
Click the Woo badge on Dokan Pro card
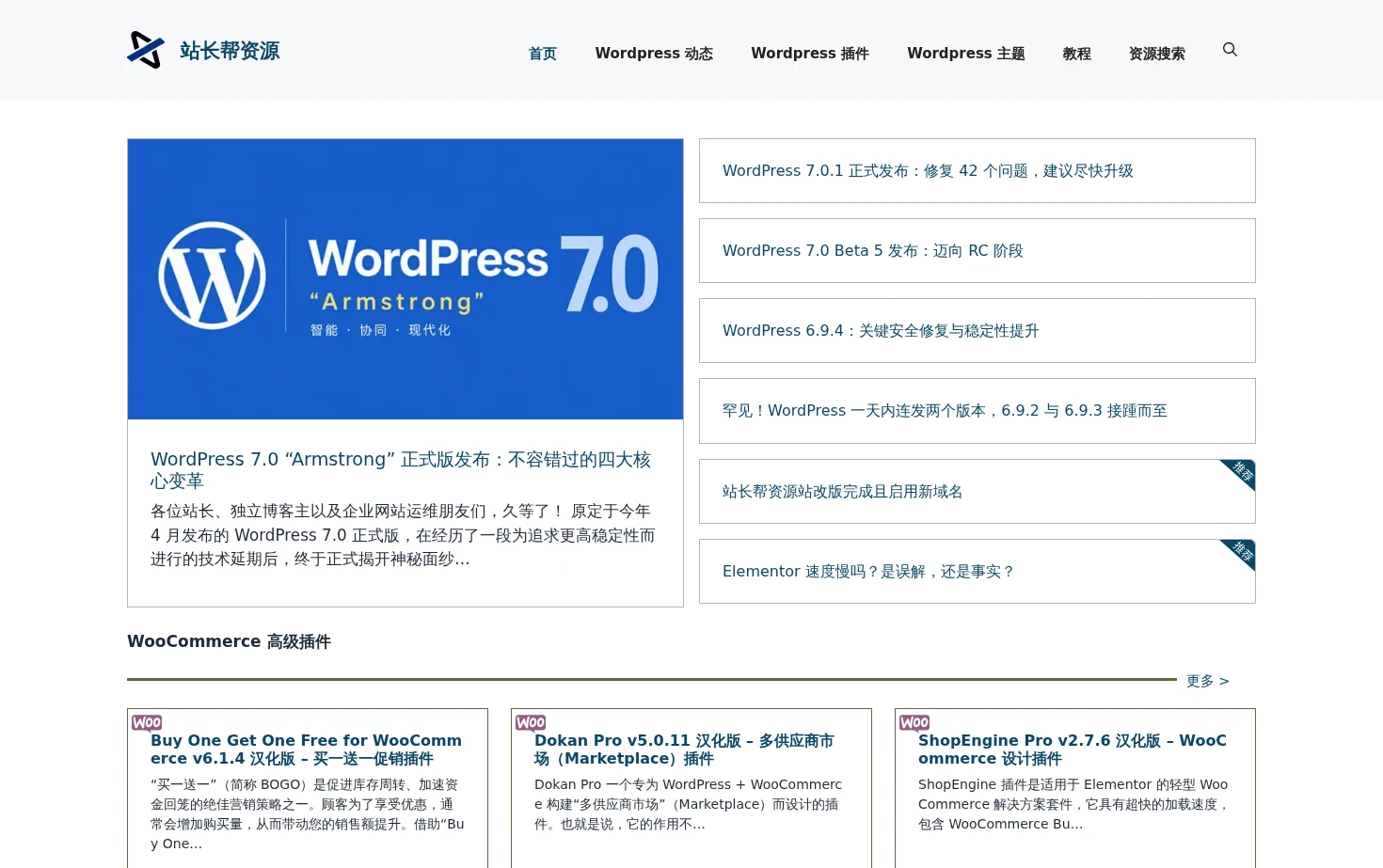(x=531, y=722)
